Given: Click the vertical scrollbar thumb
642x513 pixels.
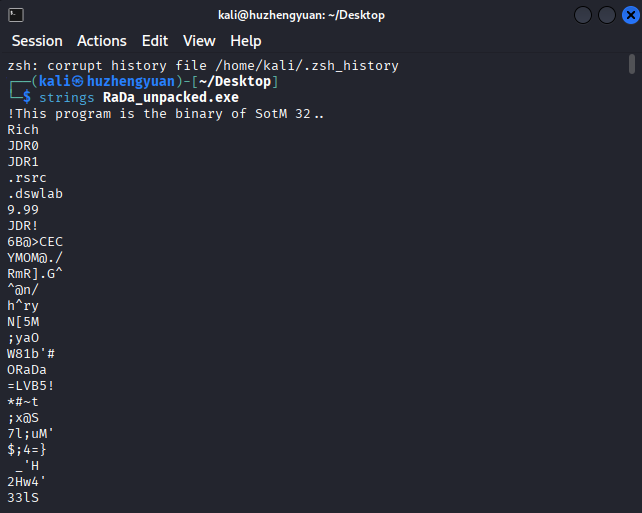Looking at the screenshot, I should coord(632,64).
